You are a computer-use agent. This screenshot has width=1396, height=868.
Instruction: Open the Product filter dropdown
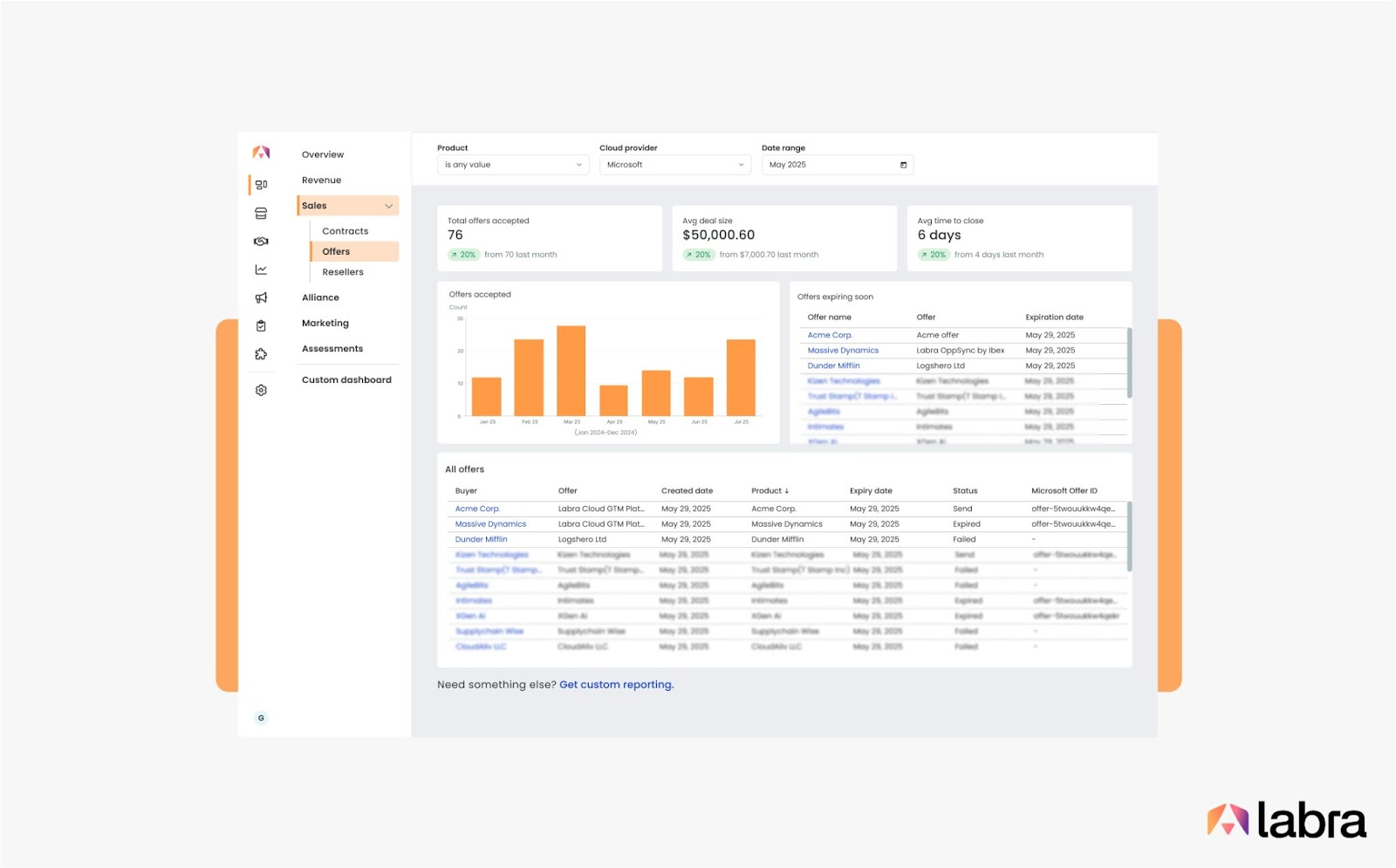pos(513,165)
